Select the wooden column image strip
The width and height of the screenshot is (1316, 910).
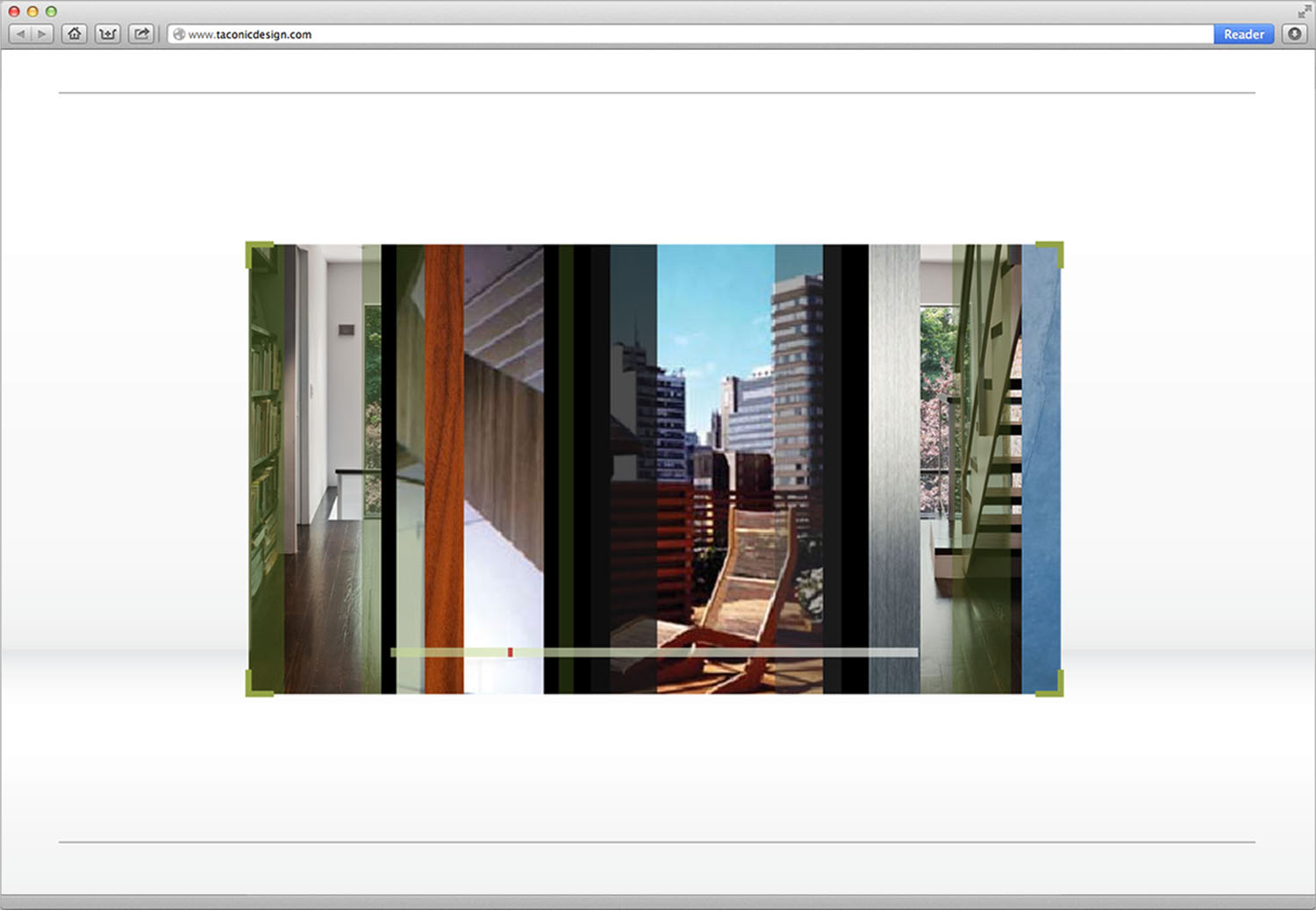[443, 439]
